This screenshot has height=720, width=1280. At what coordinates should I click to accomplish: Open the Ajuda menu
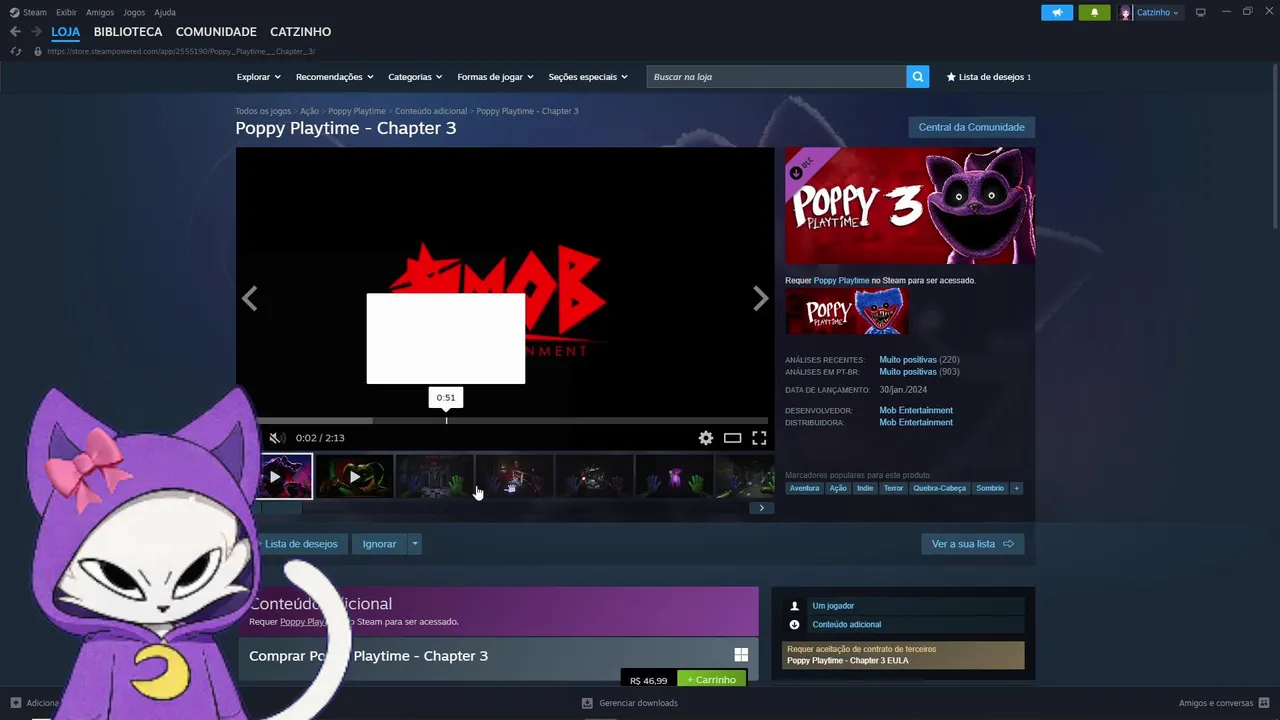coord(165,12)
